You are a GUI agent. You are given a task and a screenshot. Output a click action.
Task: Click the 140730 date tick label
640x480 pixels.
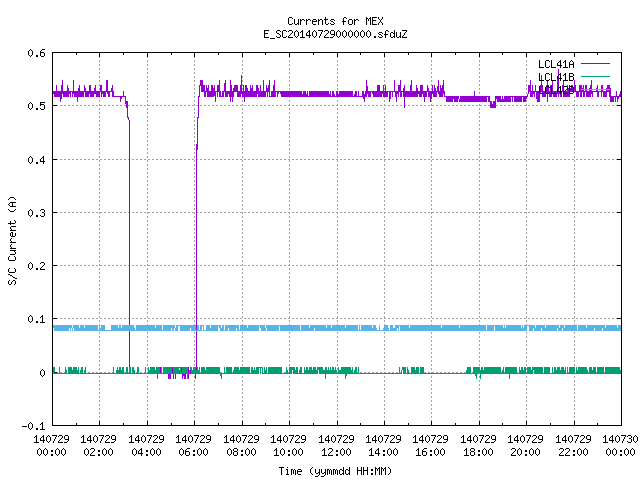click(620, 439)
